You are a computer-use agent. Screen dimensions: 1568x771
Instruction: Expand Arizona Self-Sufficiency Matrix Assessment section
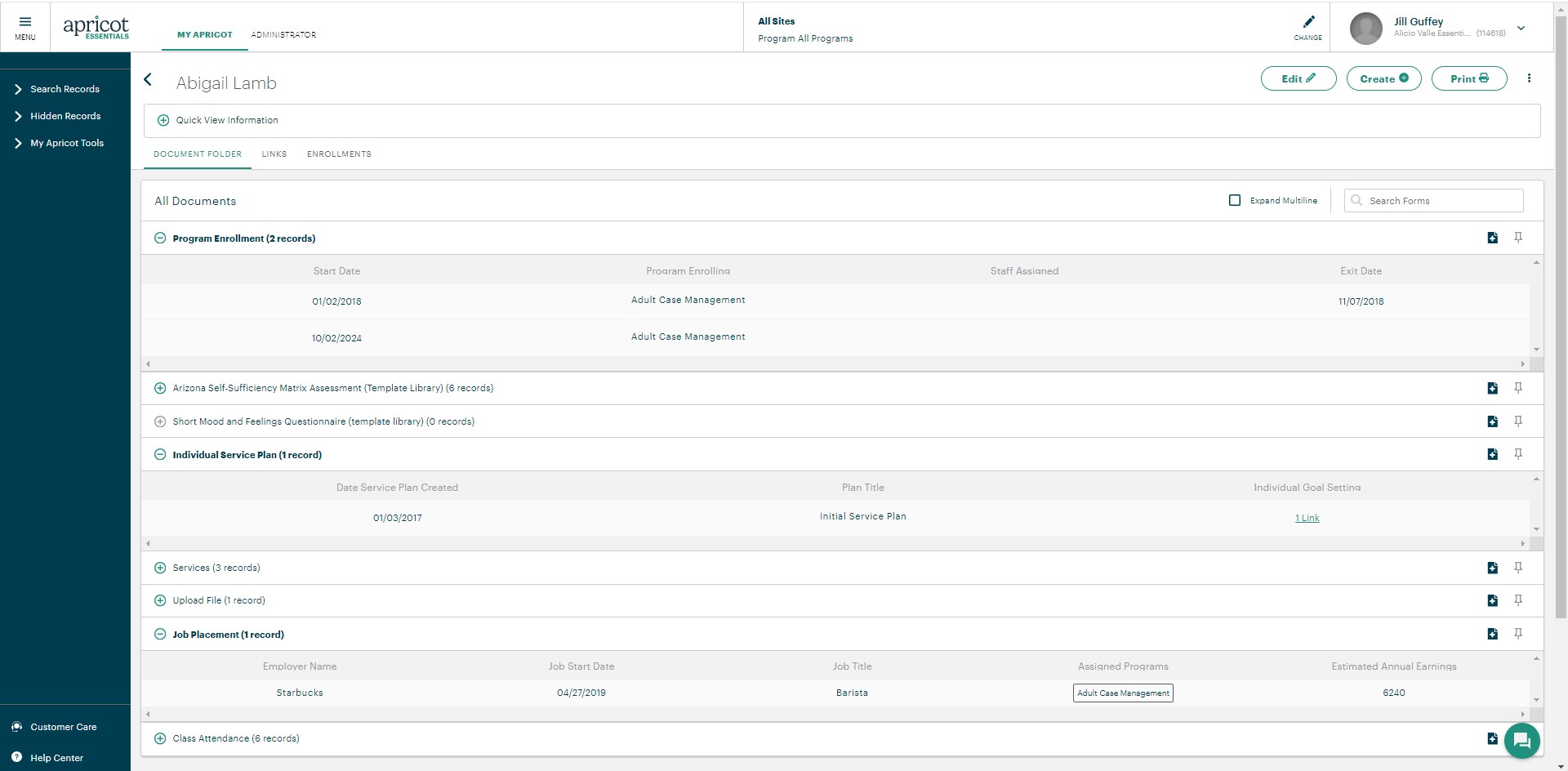point(160,388)
